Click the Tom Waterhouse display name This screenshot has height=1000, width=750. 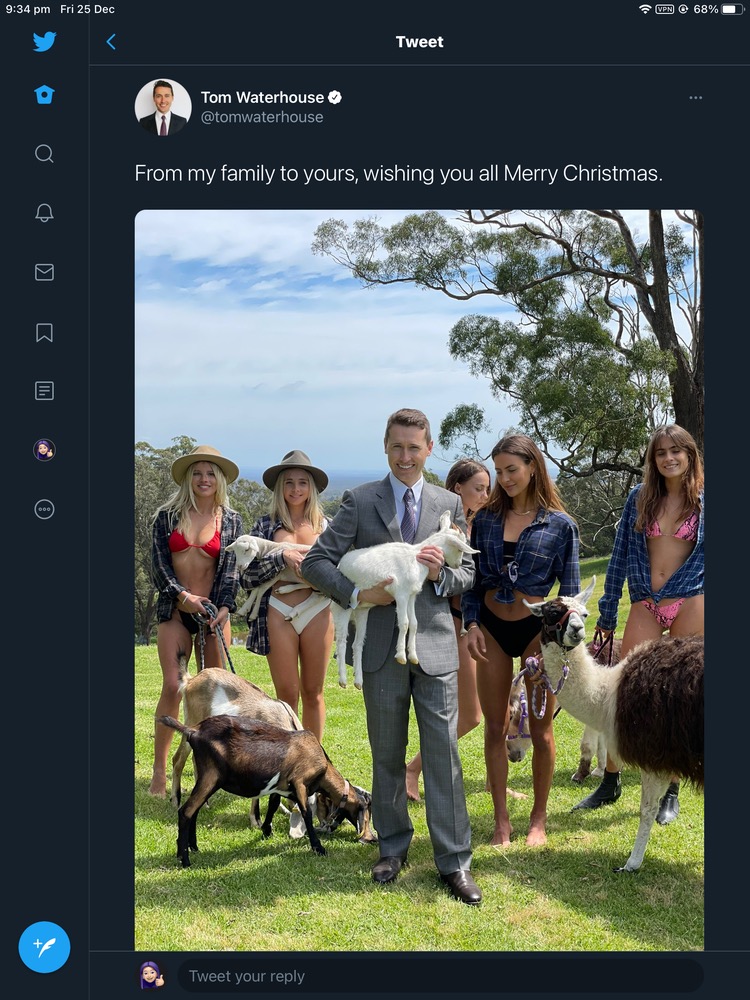pos(262,97)
